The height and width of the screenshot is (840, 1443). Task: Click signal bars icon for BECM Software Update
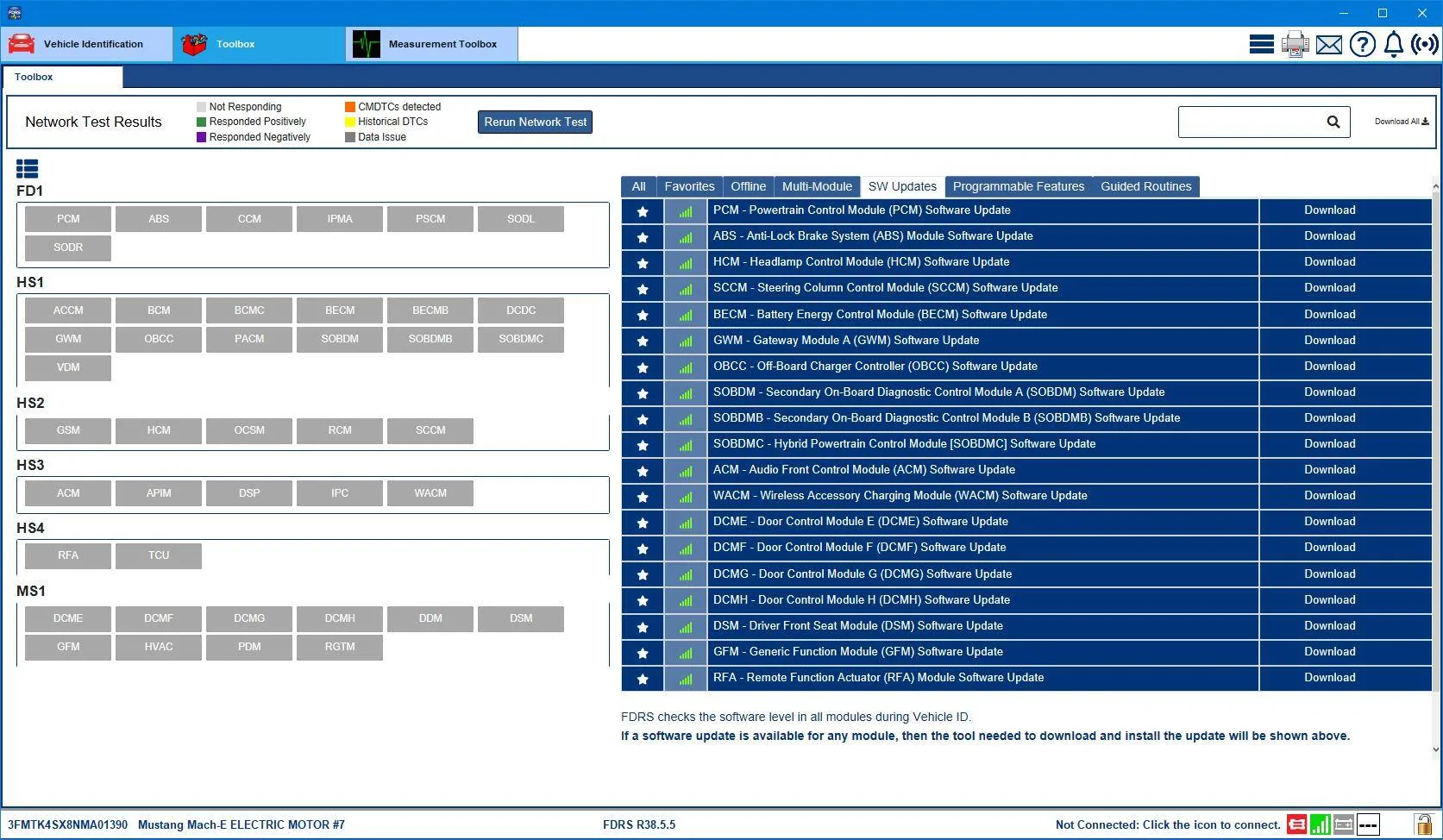(x=686, y=316)
